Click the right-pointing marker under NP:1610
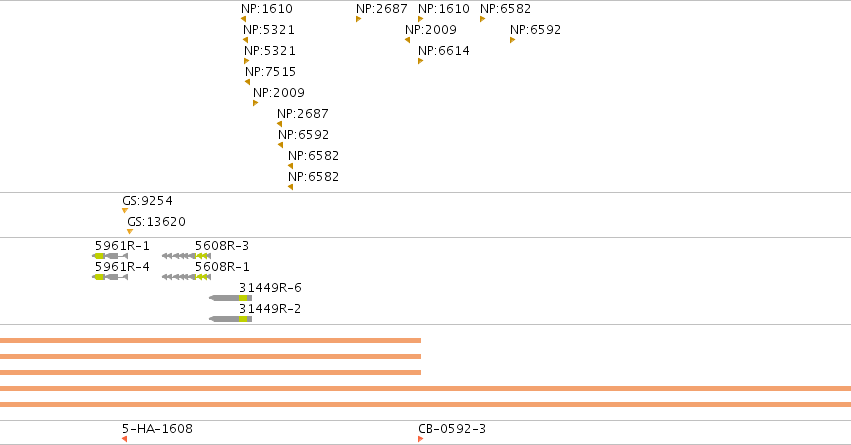This screenshot has width=851, height=445. 421,19
